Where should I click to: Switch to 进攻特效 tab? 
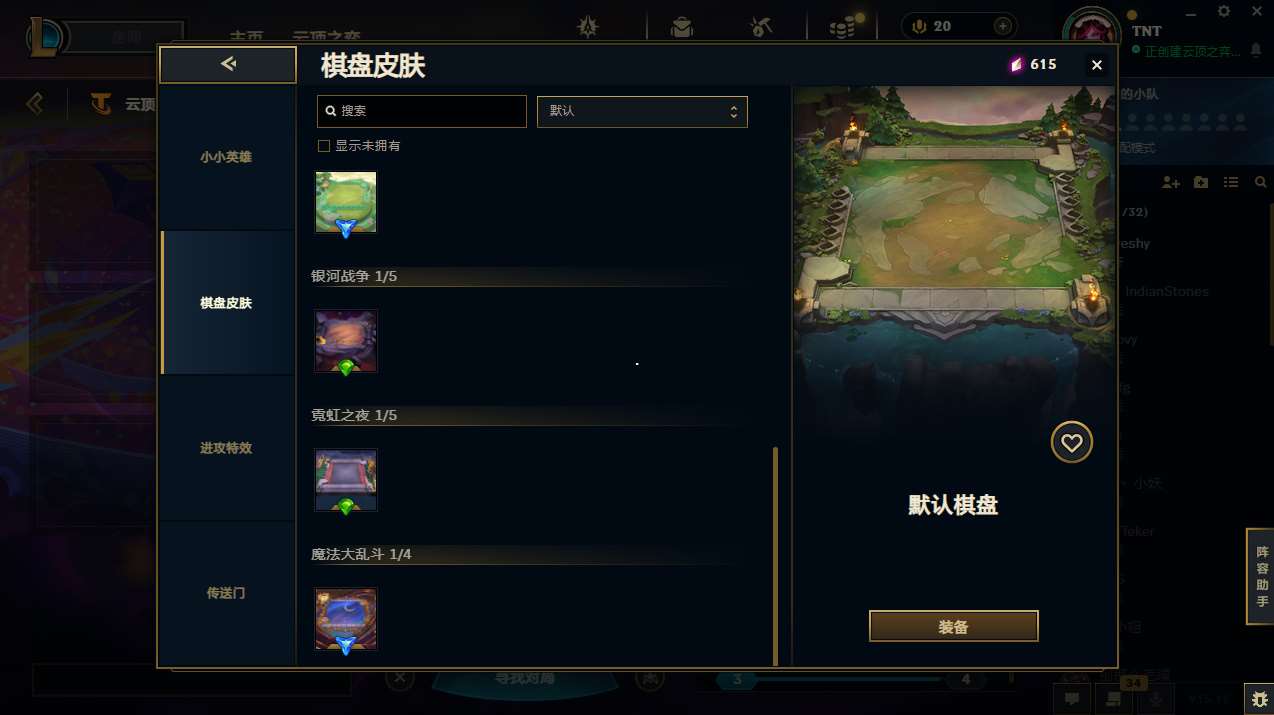point(226,448)
